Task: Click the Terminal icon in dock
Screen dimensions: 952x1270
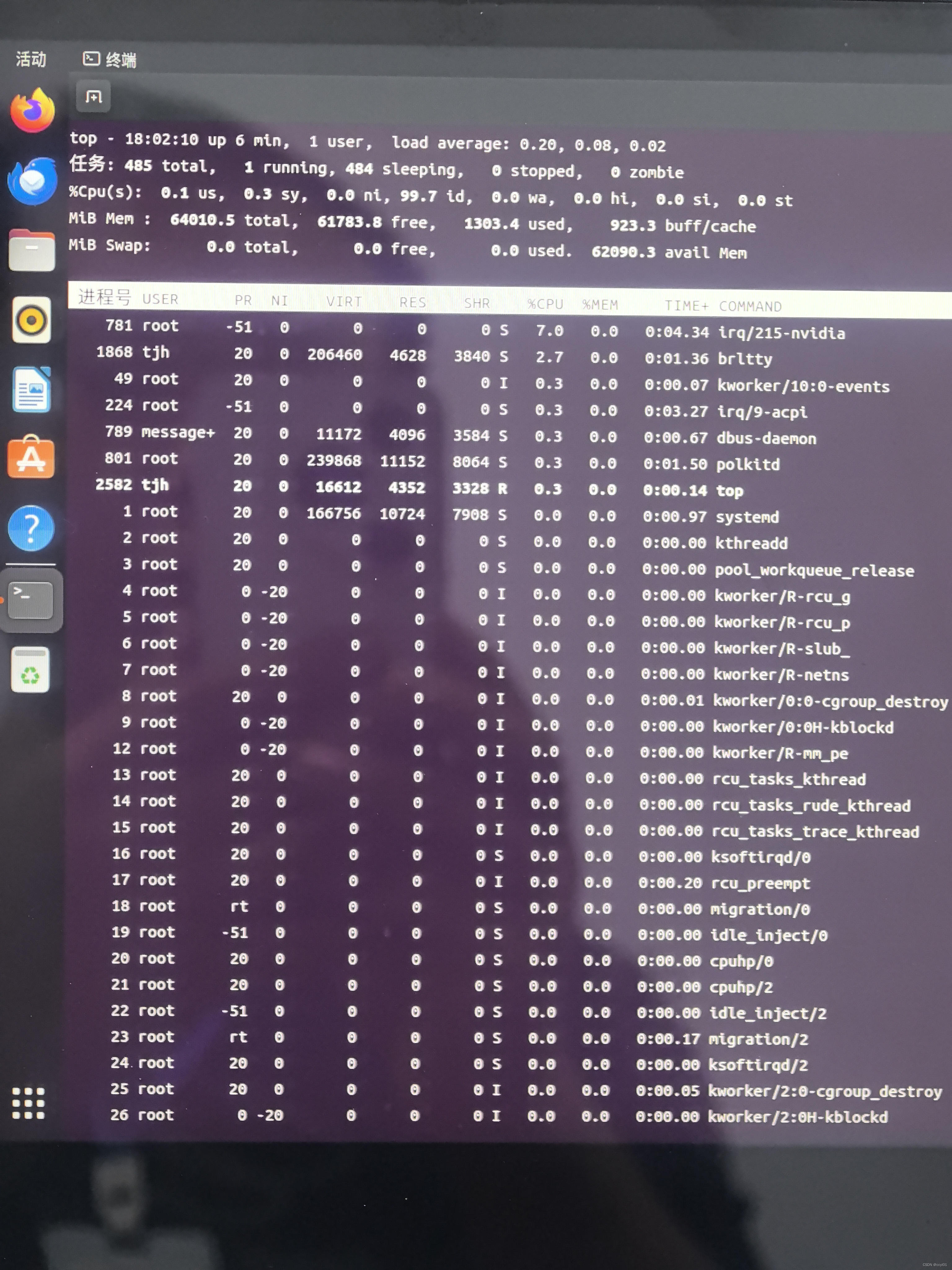Action: point(31,599)
